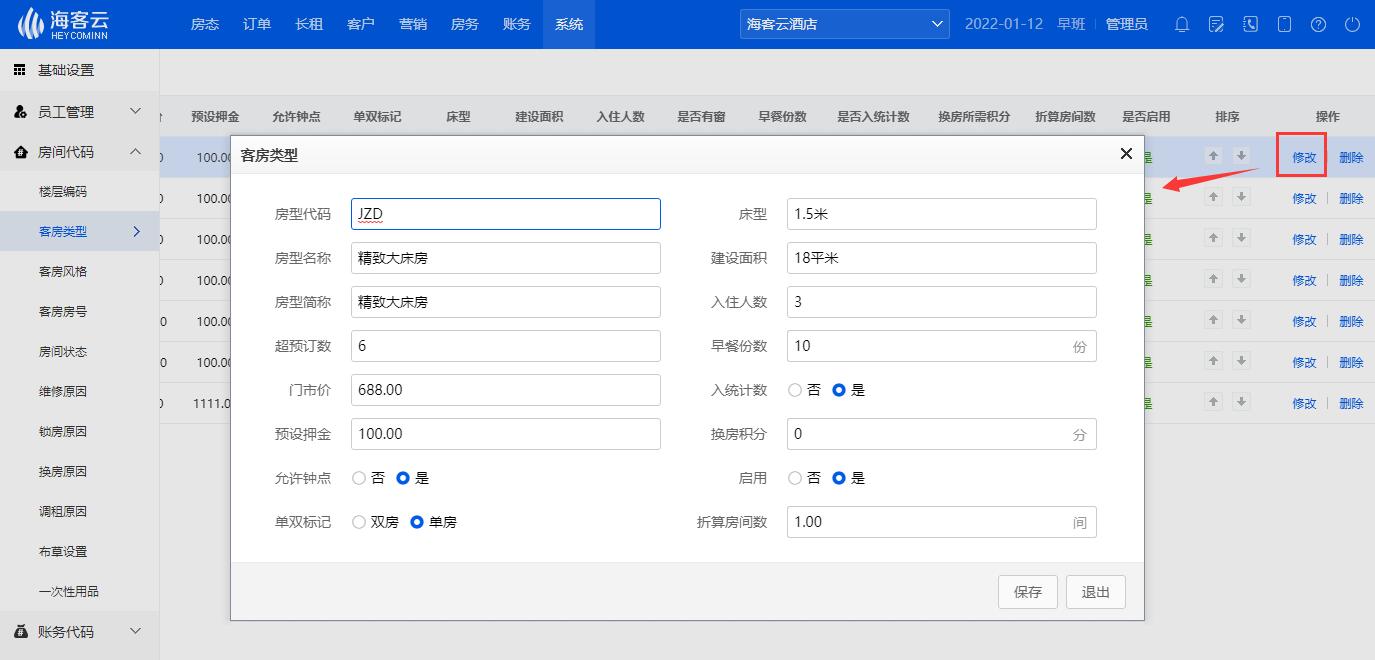This screenshot has width=1375, height=660.
Task: Click the 门市价 field showing 688.00
Action: click(506, 390)
